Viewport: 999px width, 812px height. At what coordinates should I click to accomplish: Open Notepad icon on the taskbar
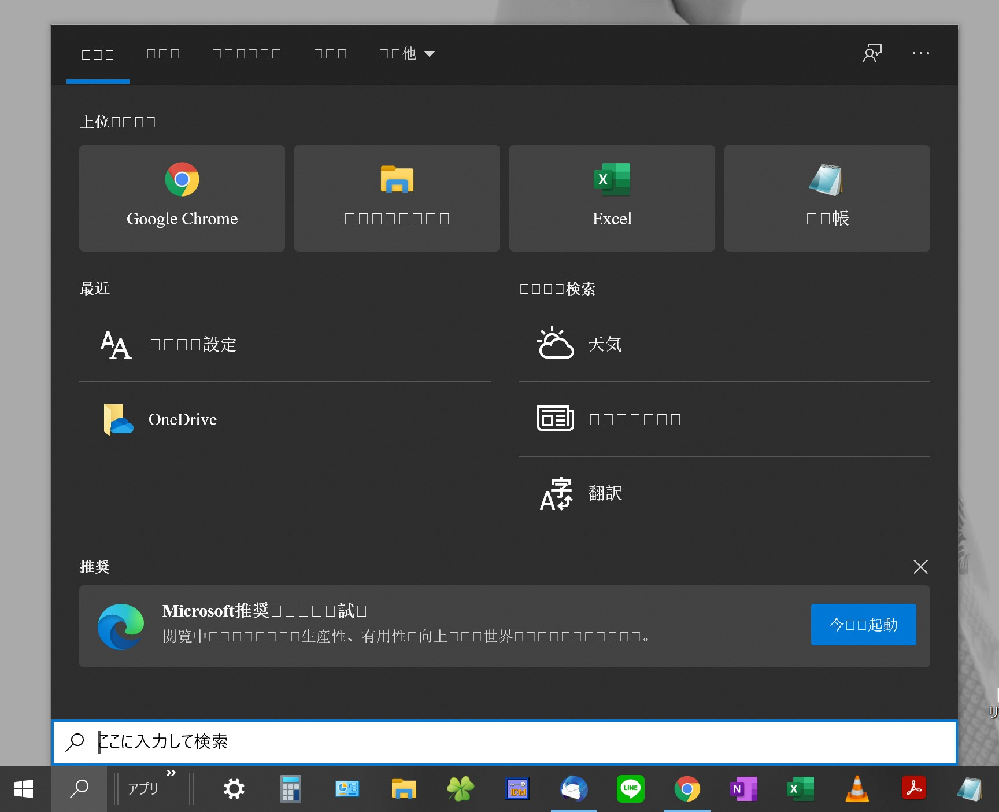[x=970, y=789]
